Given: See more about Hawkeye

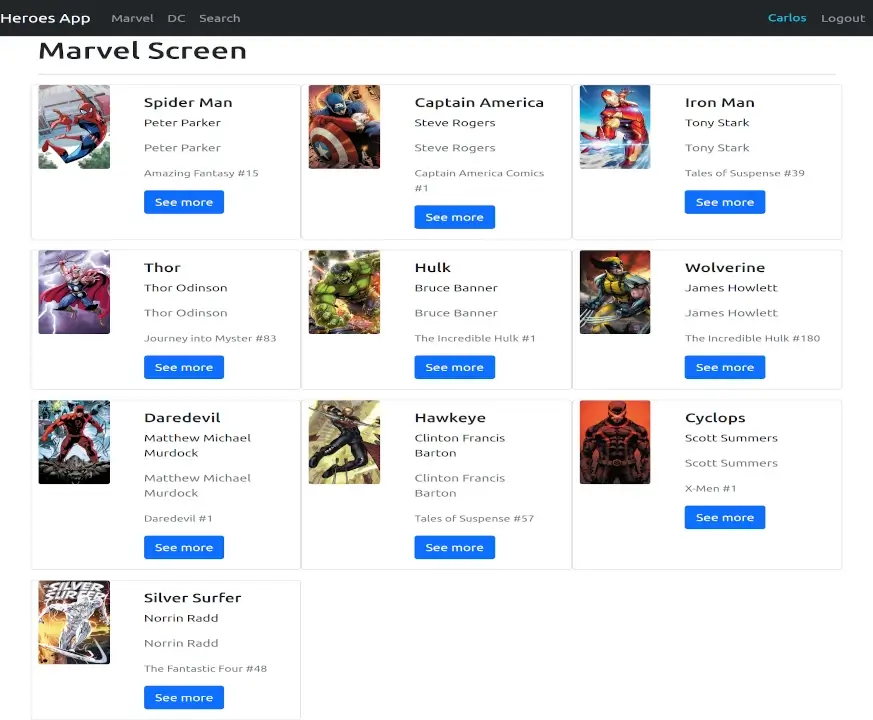Looking at the screenshot, I should tap(454, 547).
